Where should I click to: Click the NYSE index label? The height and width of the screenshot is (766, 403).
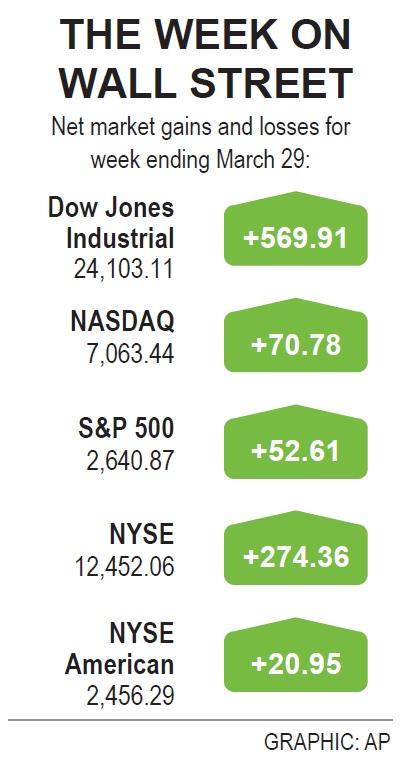[x=142, y=534]
